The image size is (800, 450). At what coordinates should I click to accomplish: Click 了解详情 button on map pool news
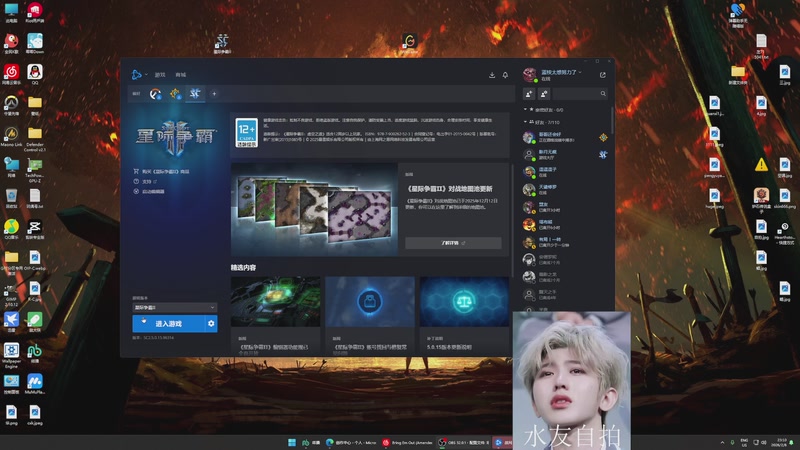453,243
